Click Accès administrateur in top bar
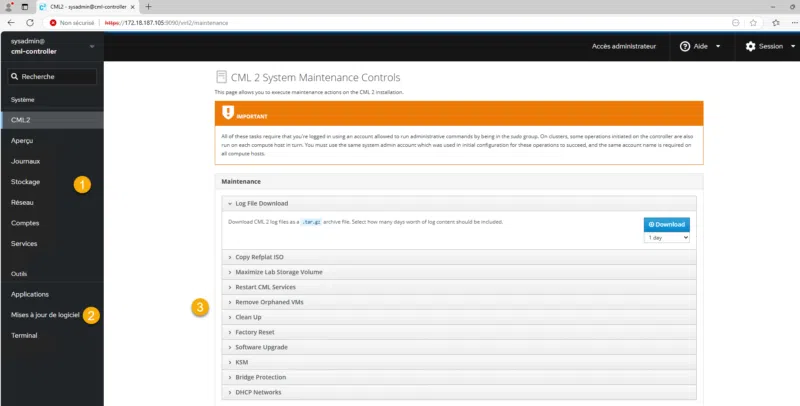This screenshot has width=800, height=406. pos(623,46)
